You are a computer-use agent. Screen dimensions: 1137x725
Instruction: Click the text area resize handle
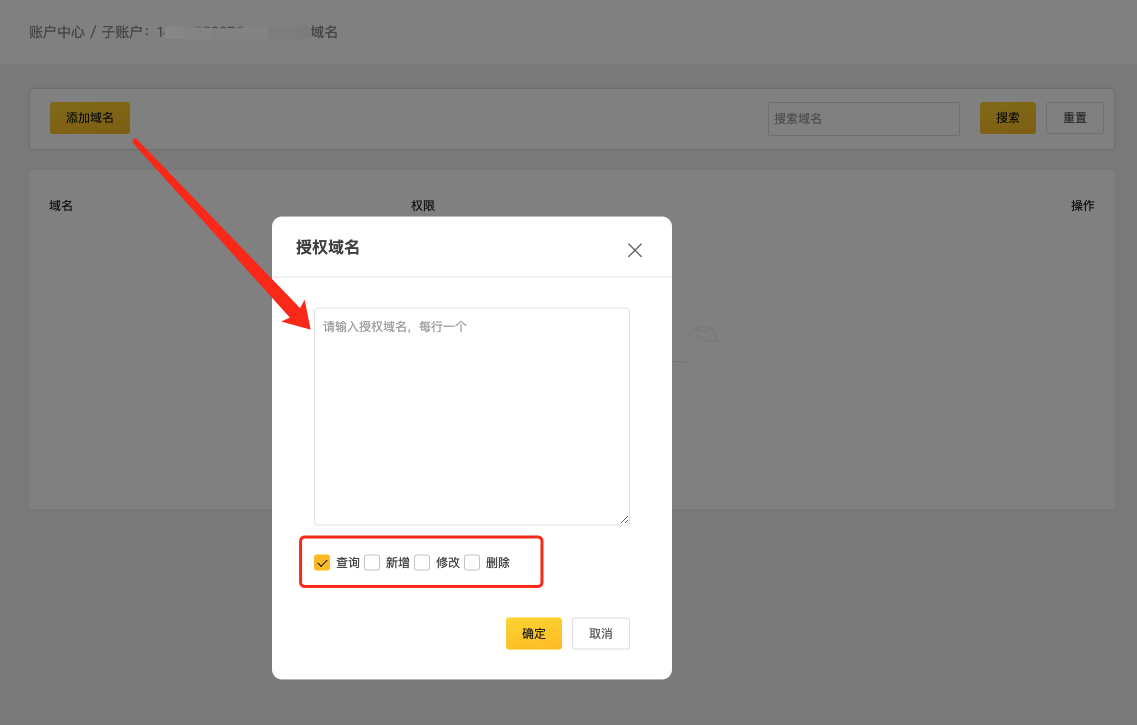click(x=624, y=519)
